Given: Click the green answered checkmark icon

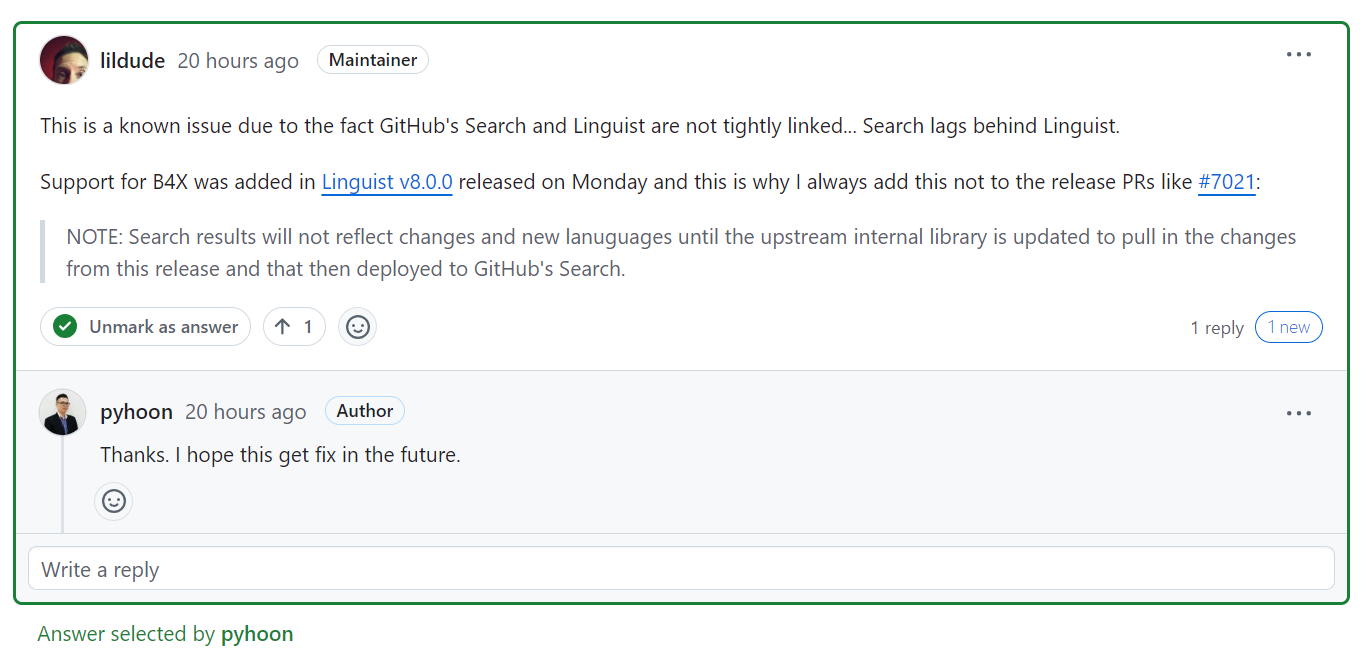Looking at the screenshot, I should pos(63,326).
